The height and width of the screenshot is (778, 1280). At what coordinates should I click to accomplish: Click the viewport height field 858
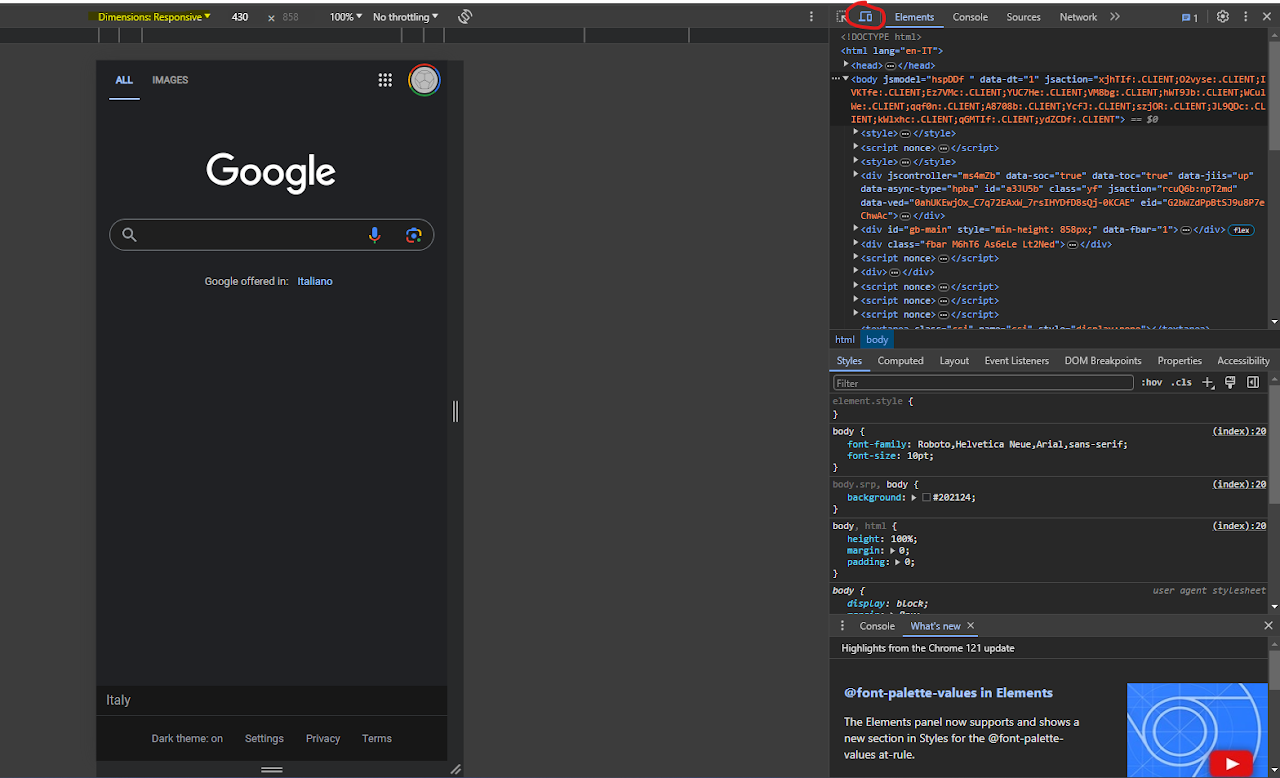click(291, 17)
